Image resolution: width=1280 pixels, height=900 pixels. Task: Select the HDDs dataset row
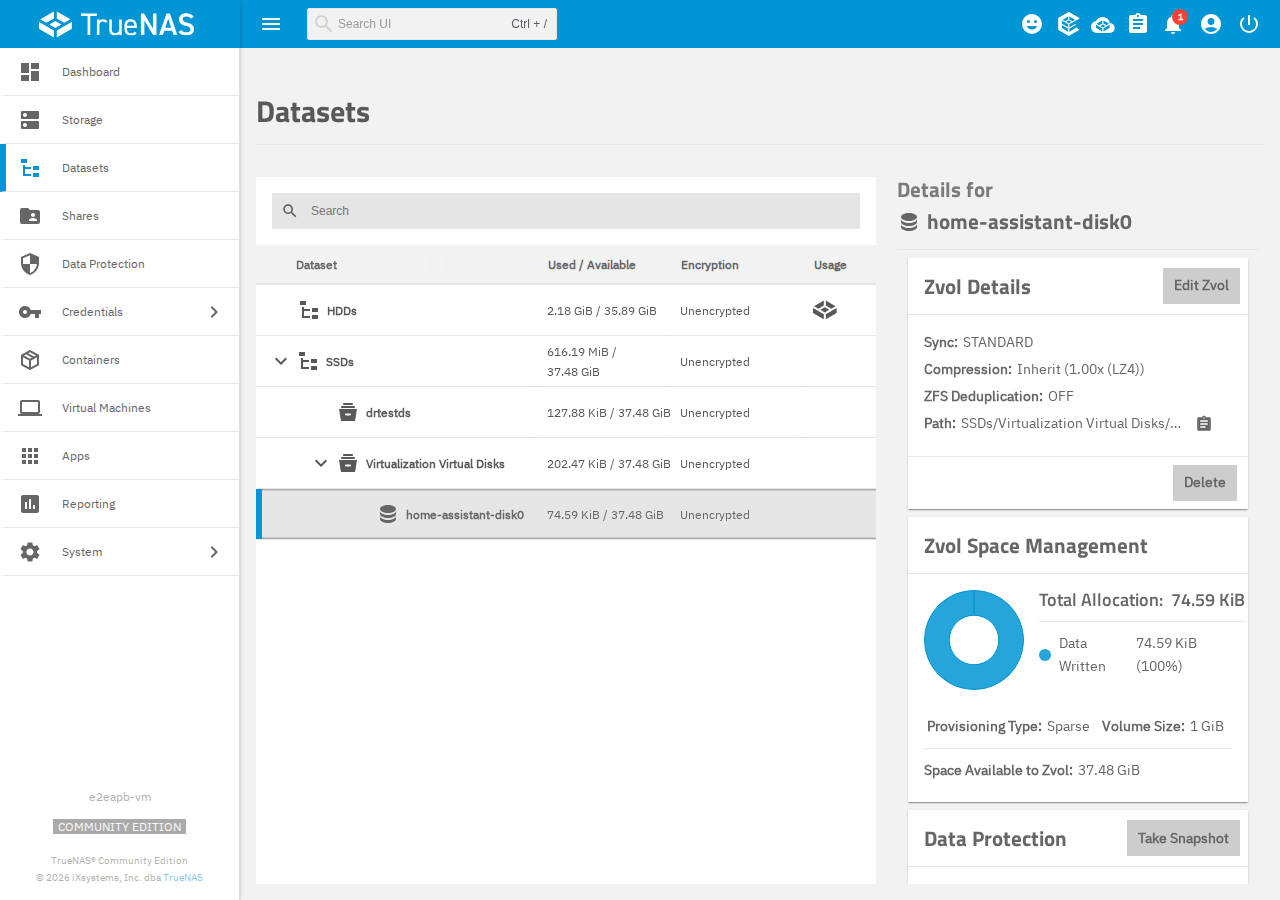pyautogui.click(x=566, y=310)
